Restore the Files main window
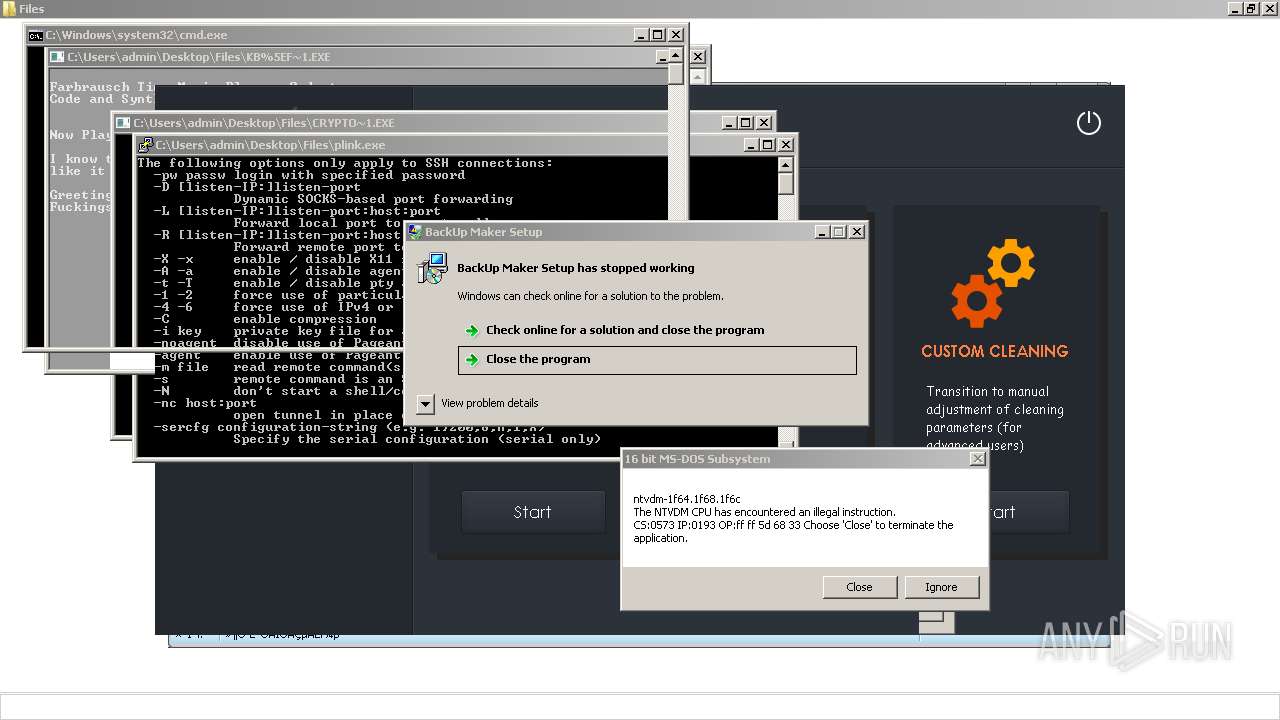1280x720 pixels. coord(1251,9)
